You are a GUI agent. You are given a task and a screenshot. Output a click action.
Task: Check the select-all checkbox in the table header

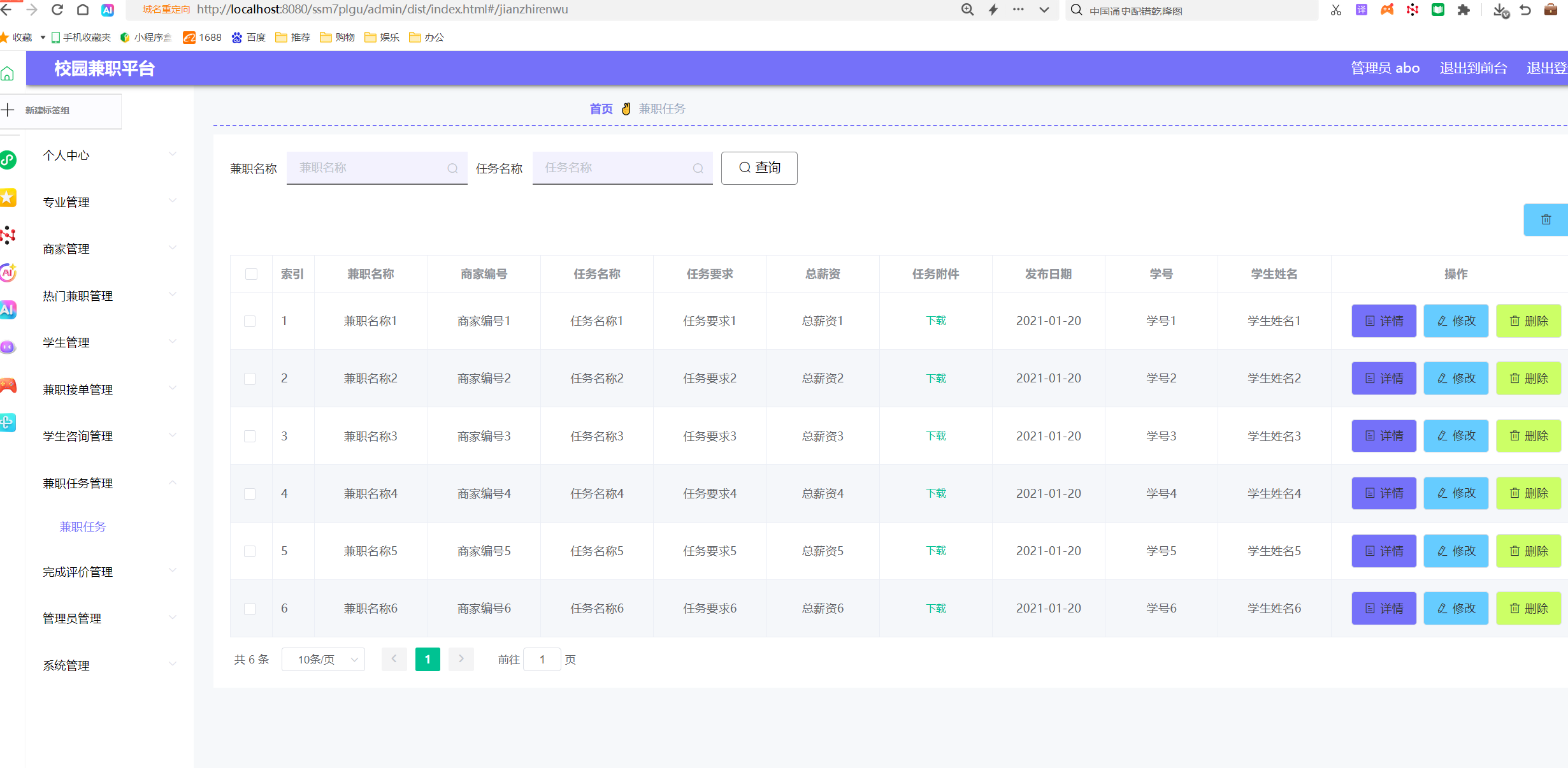pos(251,274)
